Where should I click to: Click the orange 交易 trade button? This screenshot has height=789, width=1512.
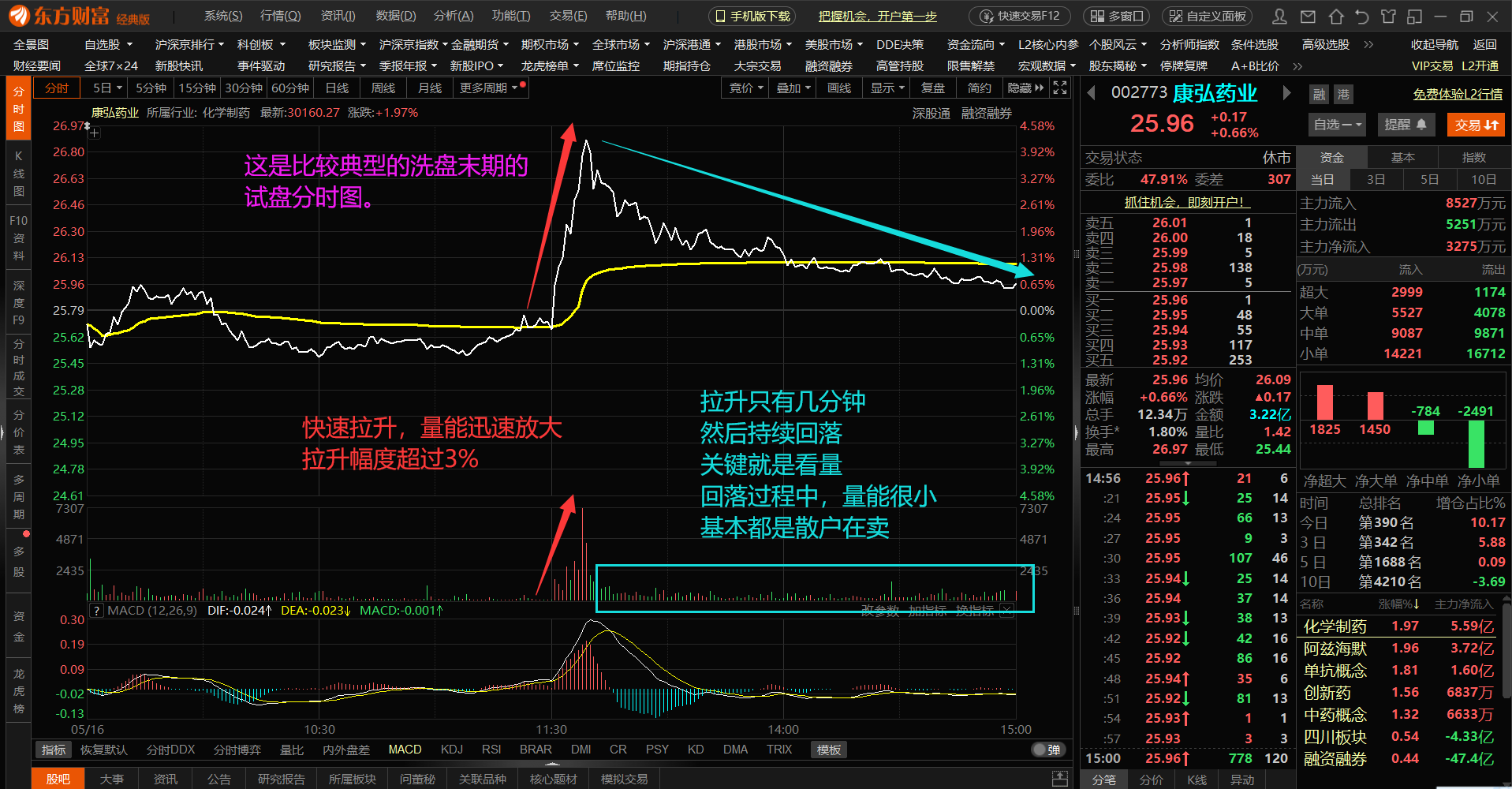point(1476,125)
